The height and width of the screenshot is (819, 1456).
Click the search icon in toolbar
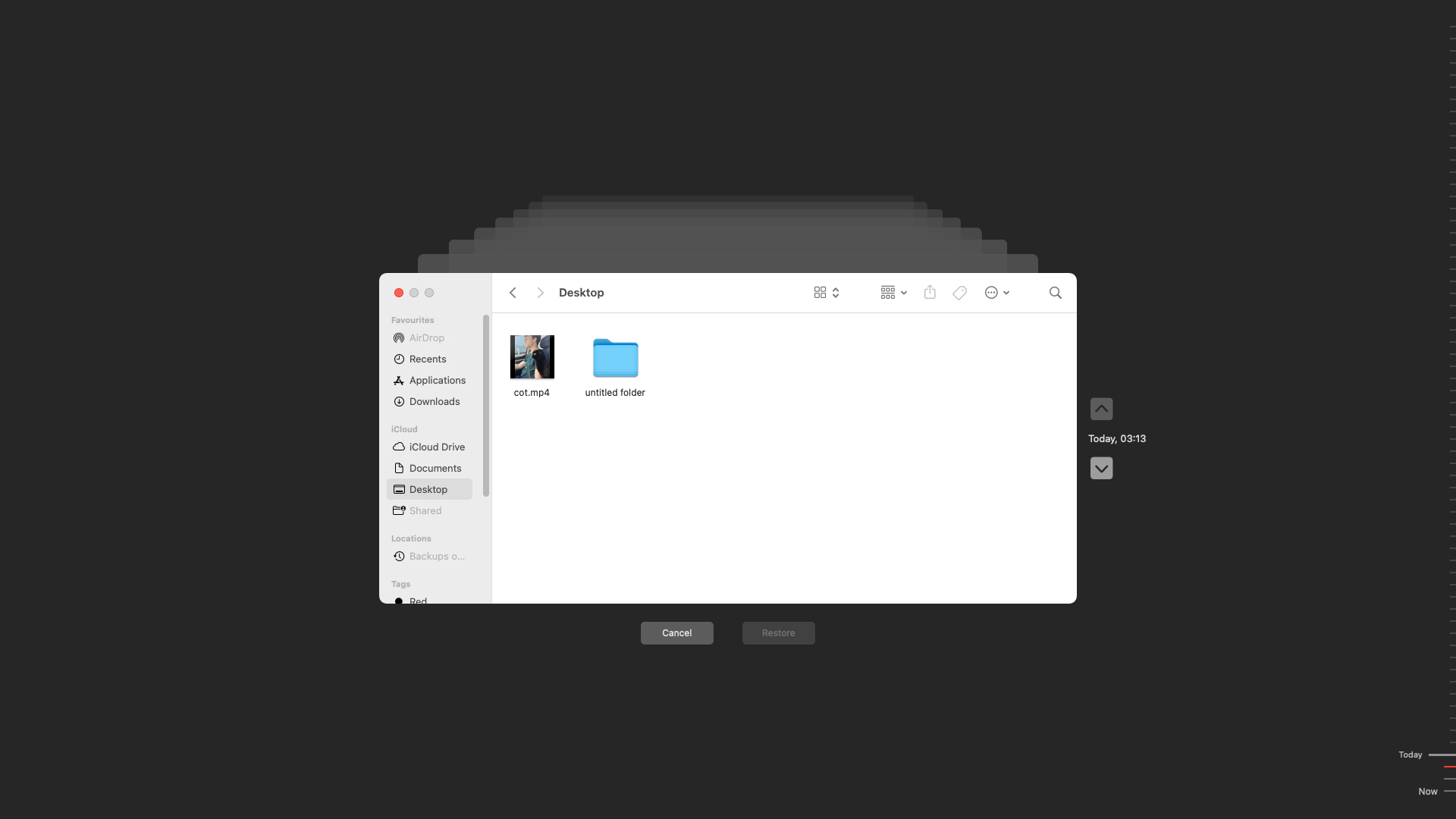click(1056, 292)
